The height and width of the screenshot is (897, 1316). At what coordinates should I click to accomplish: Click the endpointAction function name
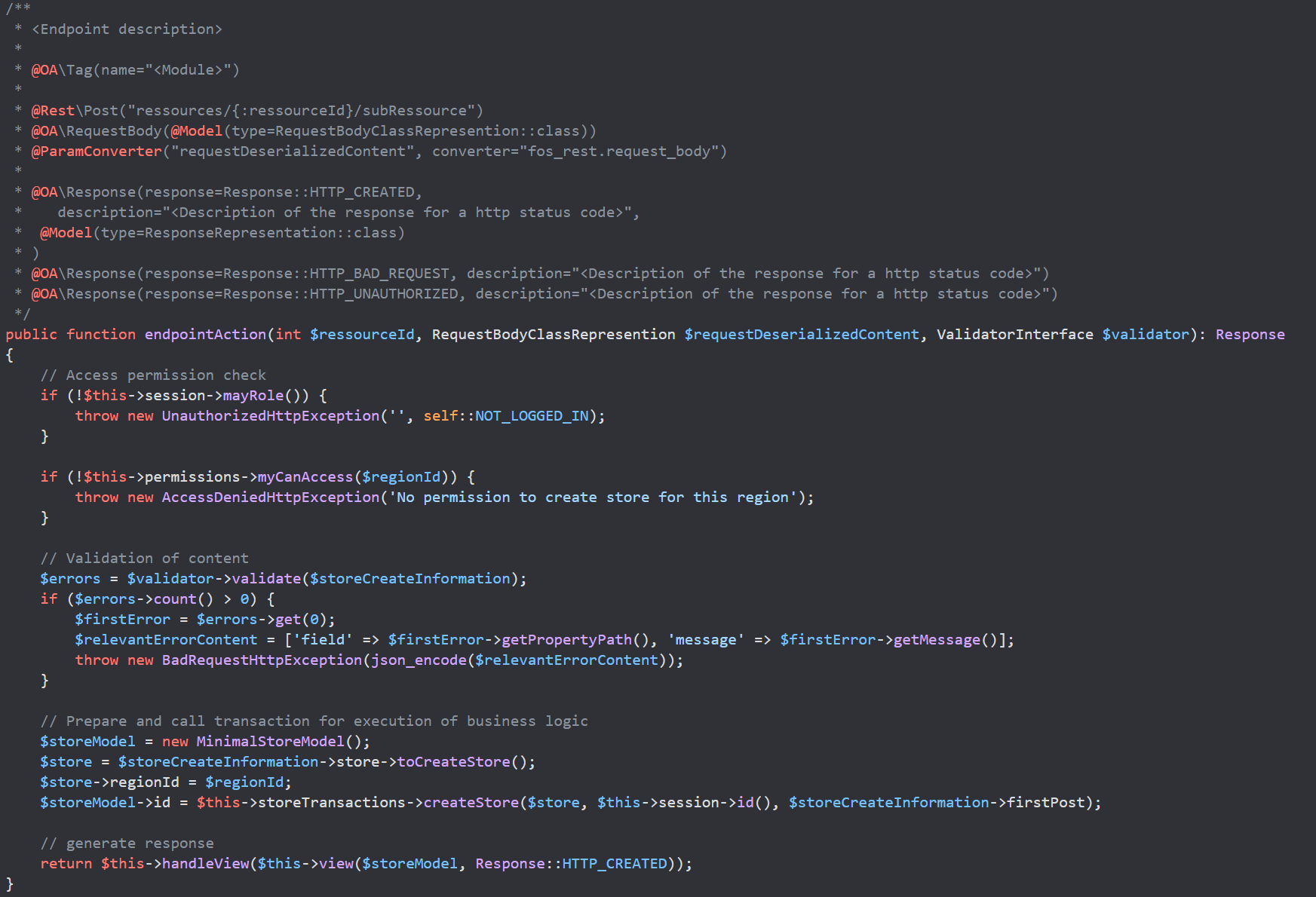[x=205, y=335]
